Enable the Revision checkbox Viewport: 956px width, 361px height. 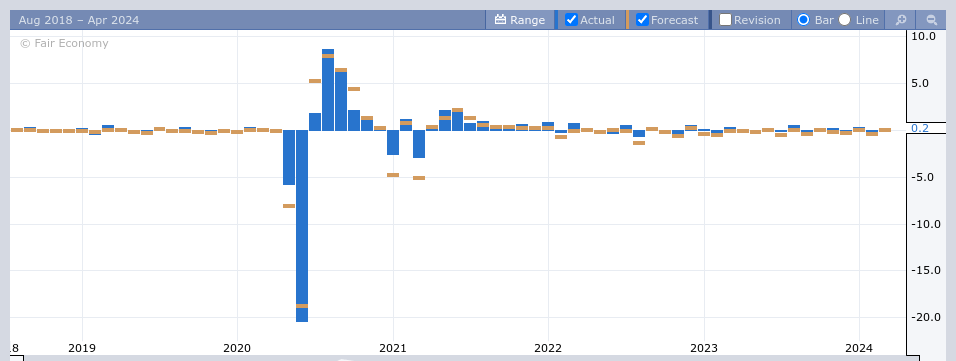(x=726, y=20)
